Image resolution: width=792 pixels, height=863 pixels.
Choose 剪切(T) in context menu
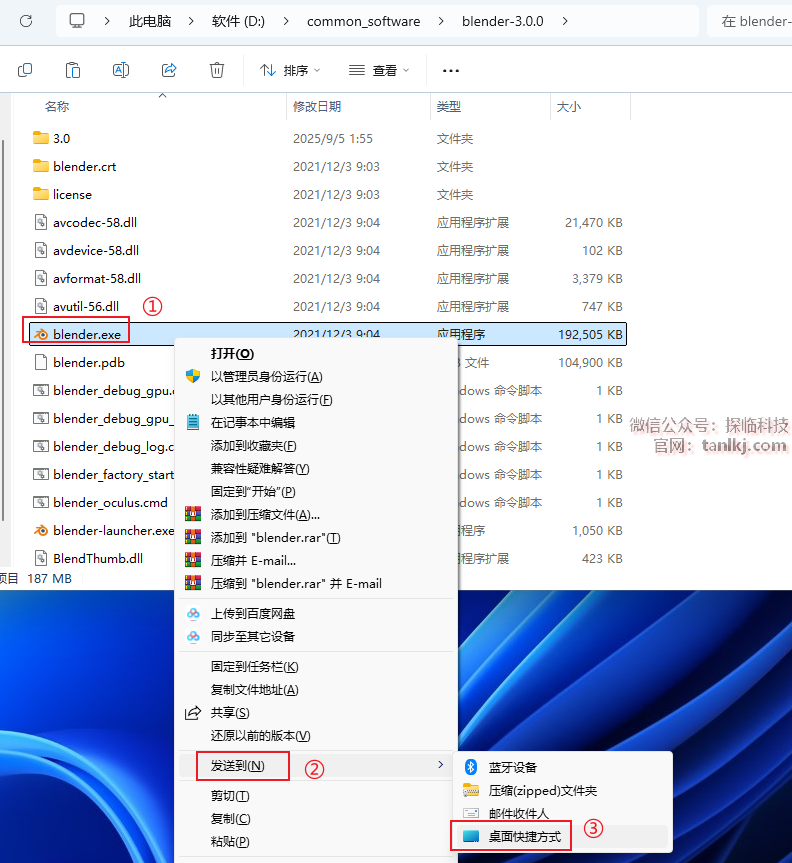(316, 796)
